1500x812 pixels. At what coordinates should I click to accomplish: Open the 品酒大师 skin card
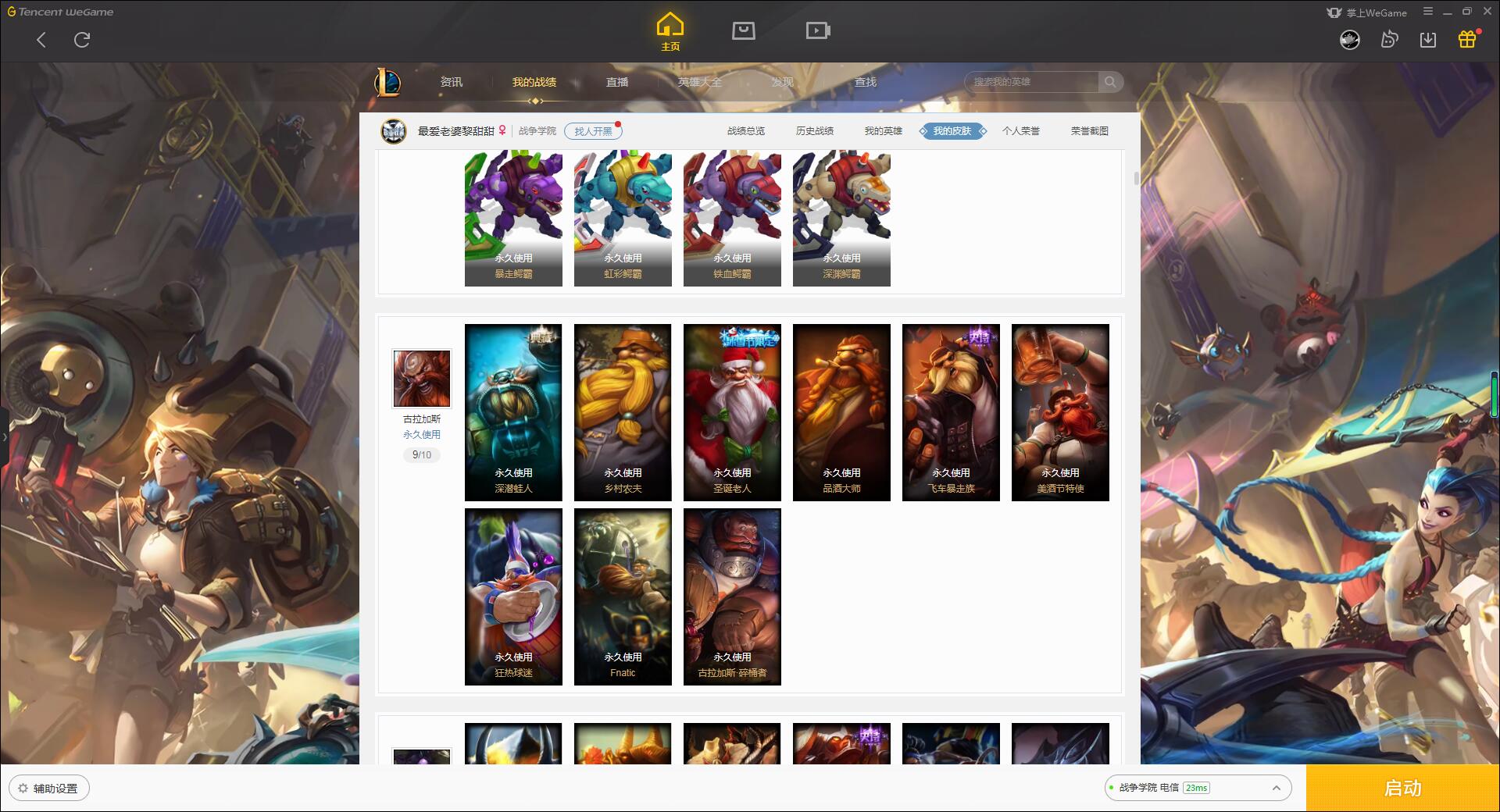point(841,412)
